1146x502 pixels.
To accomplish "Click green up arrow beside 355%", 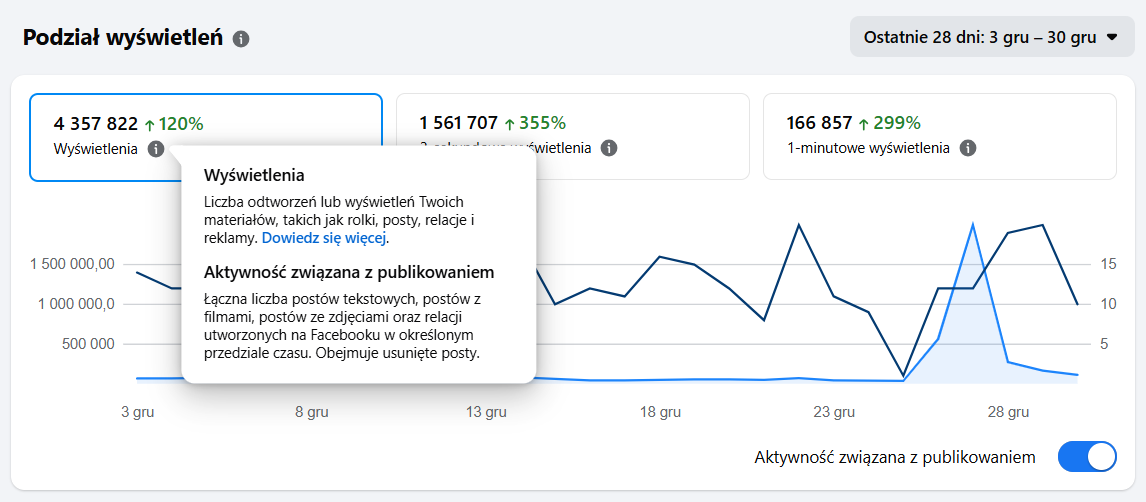I will (x=510, y=124).
